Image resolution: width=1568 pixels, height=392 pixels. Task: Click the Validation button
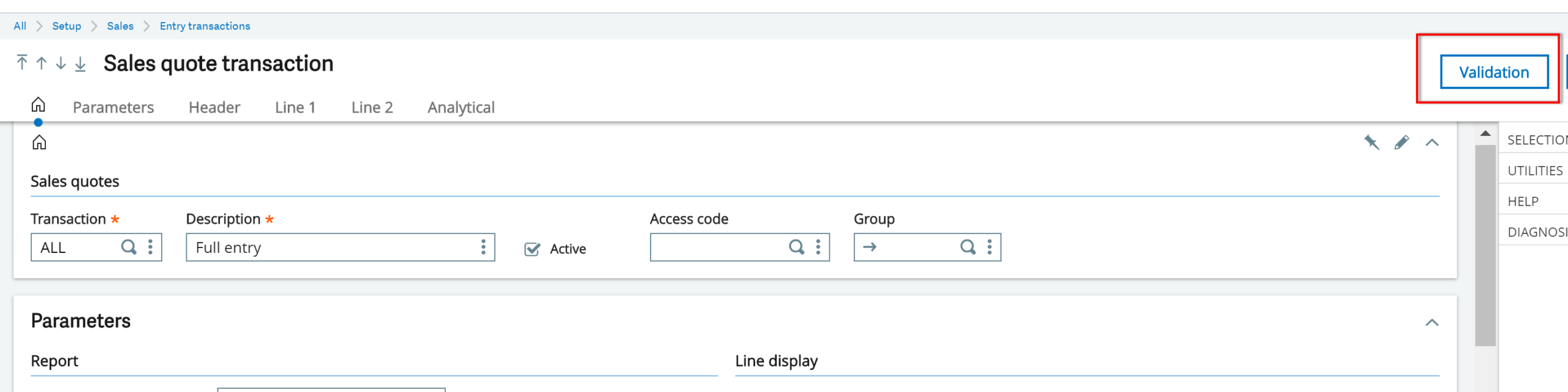pos(1493,72)
